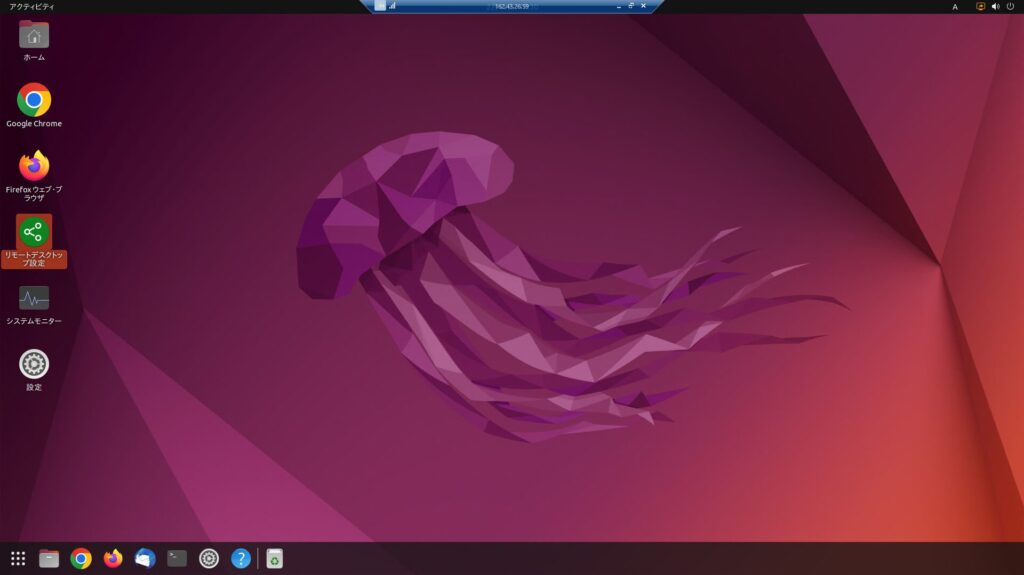
Task: Open the input source indicator A
Action: (955, 7)
